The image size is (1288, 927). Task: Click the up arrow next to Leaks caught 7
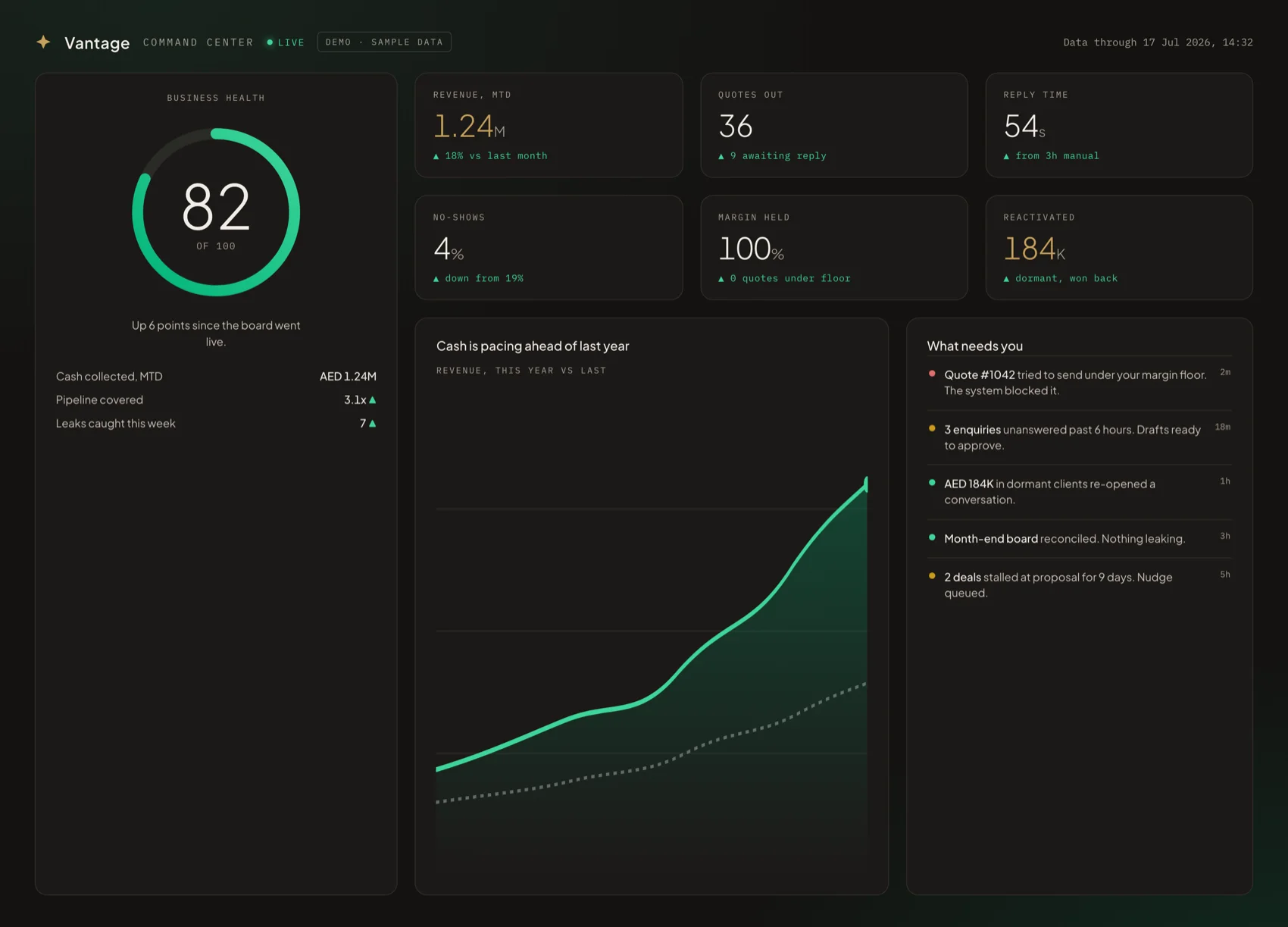click(372, 423)
